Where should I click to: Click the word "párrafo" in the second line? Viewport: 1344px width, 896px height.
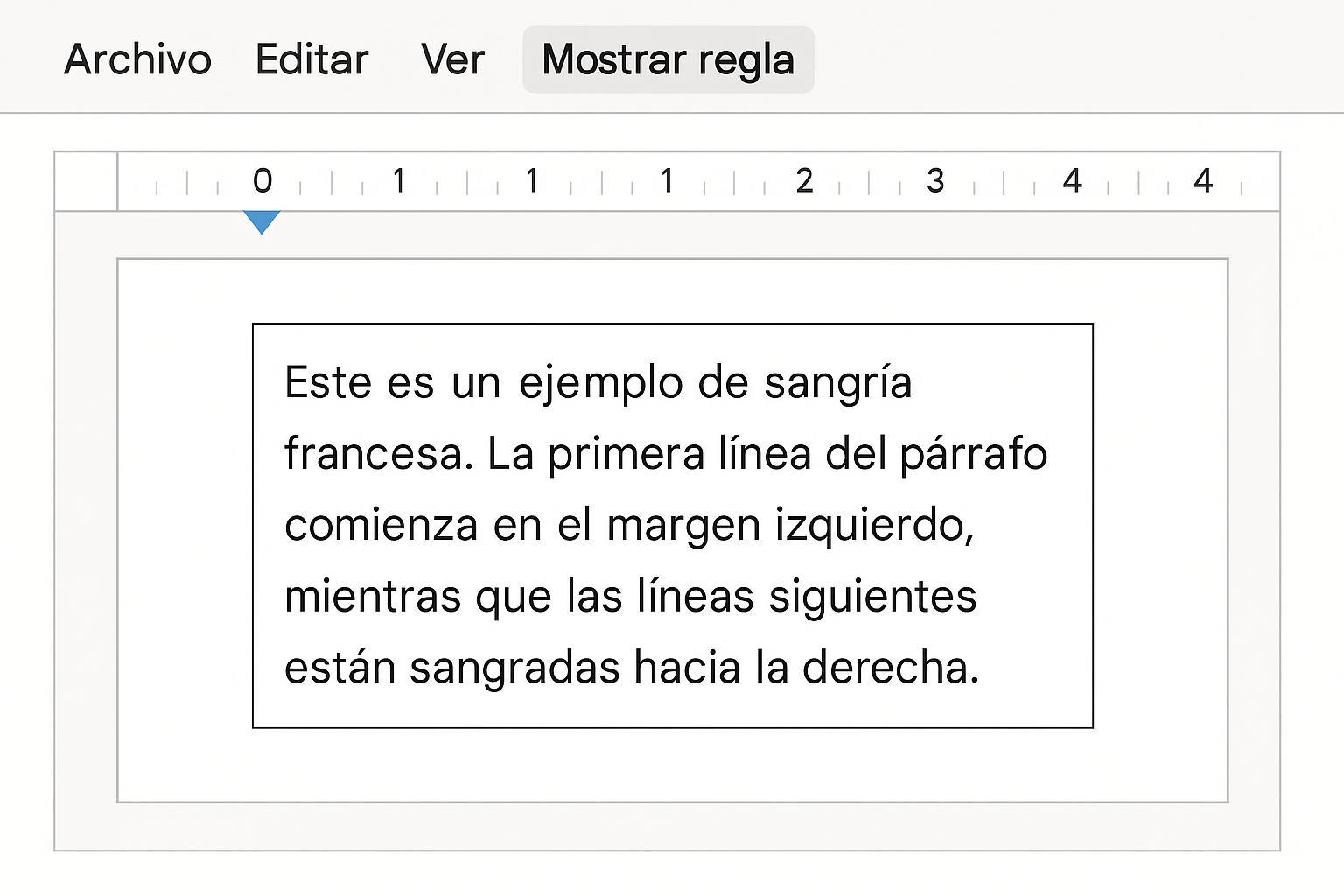click(x=973, y=454)
